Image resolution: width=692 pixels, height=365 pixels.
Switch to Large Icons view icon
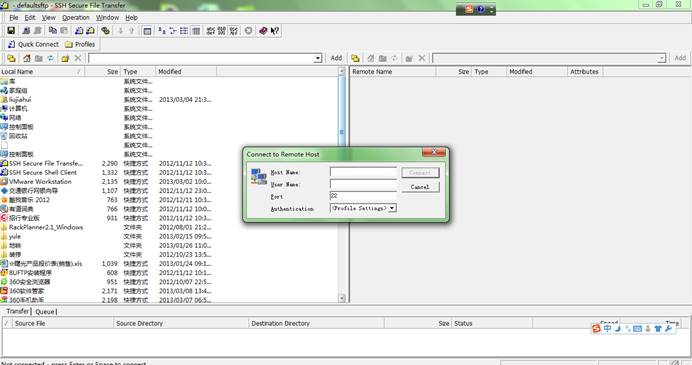(162, 30)
